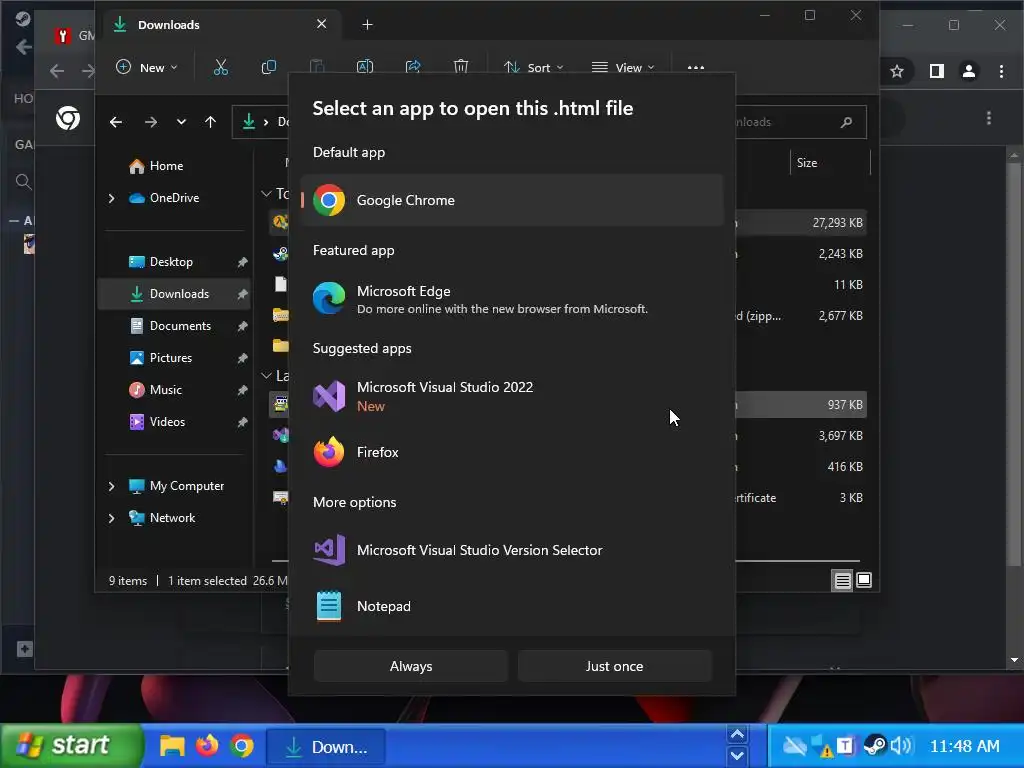
Task: Close the Downloads tab
Action: [x=321, y=24]
